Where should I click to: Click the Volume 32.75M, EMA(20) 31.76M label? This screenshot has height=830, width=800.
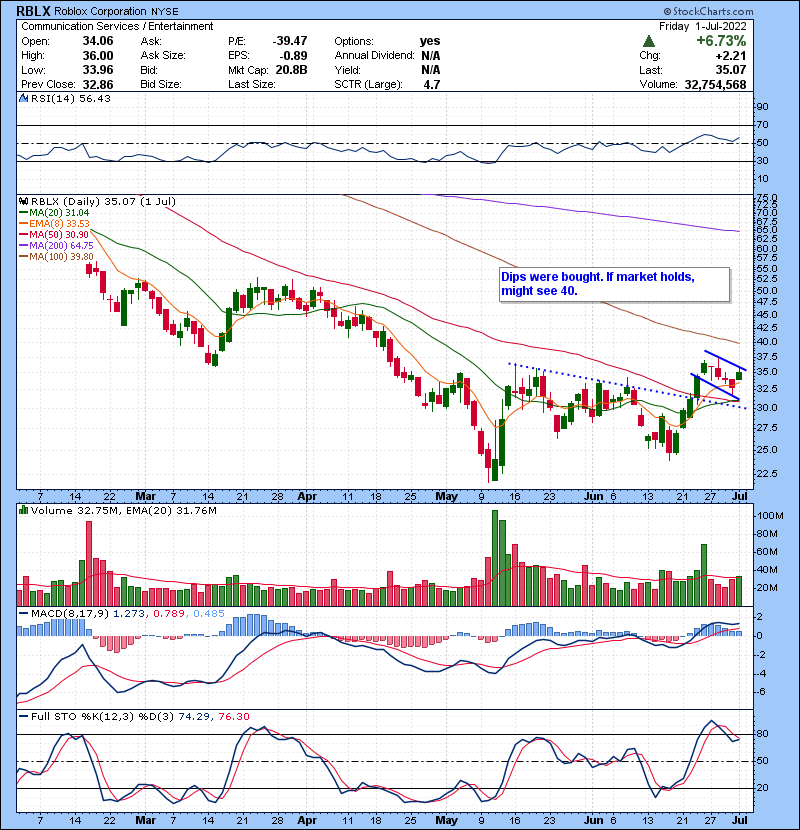[x=124, y=510]
